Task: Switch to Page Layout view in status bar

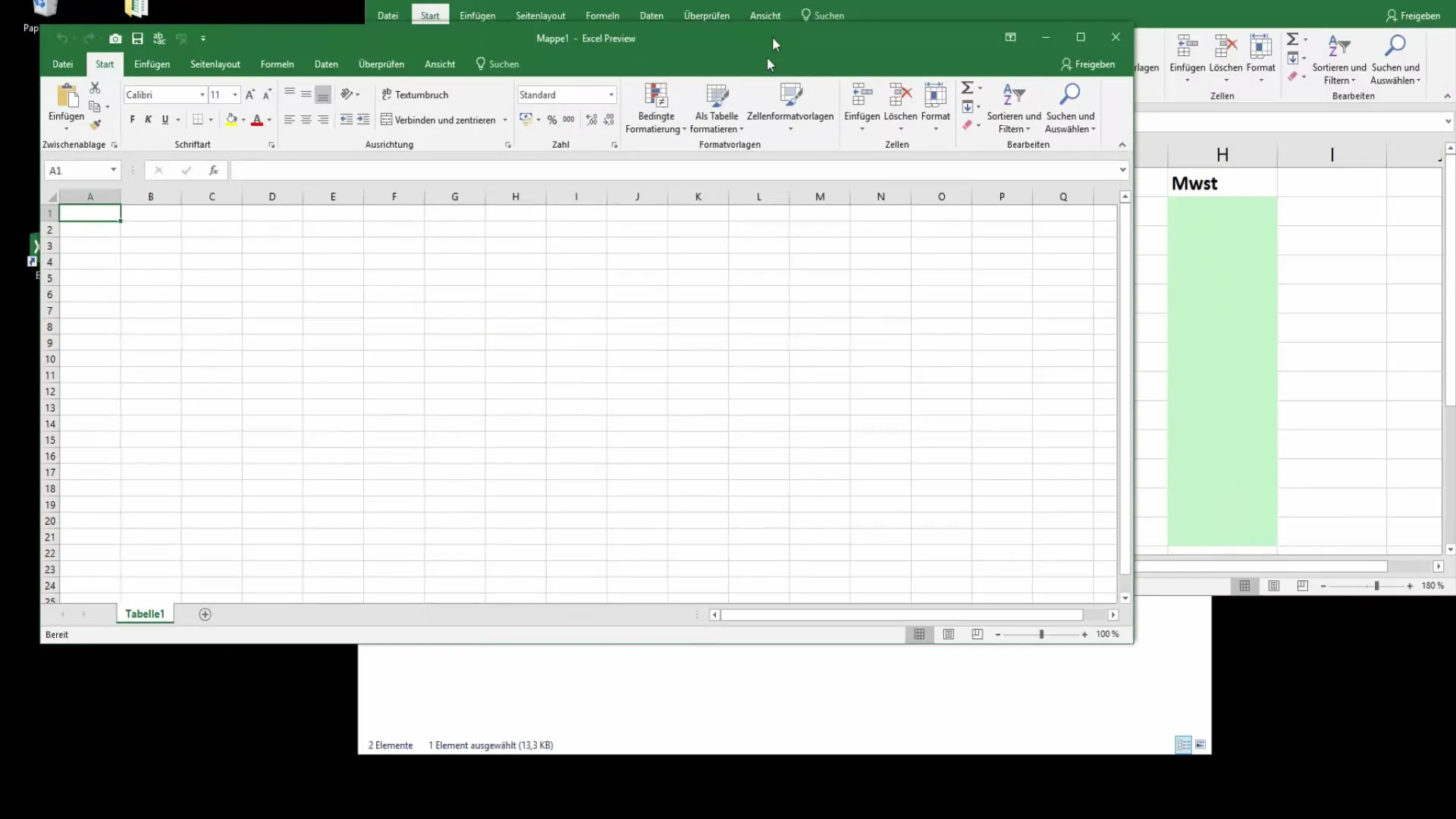Action: (949, 635)
